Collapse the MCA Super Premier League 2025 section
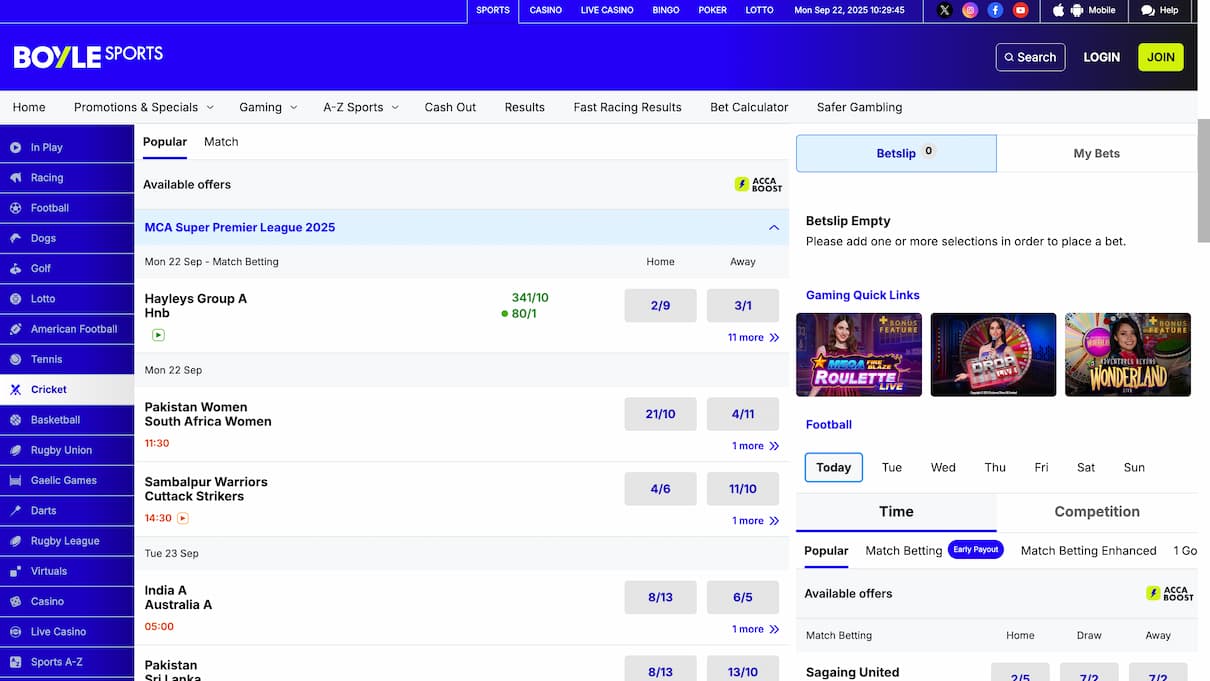 point(773,228)
